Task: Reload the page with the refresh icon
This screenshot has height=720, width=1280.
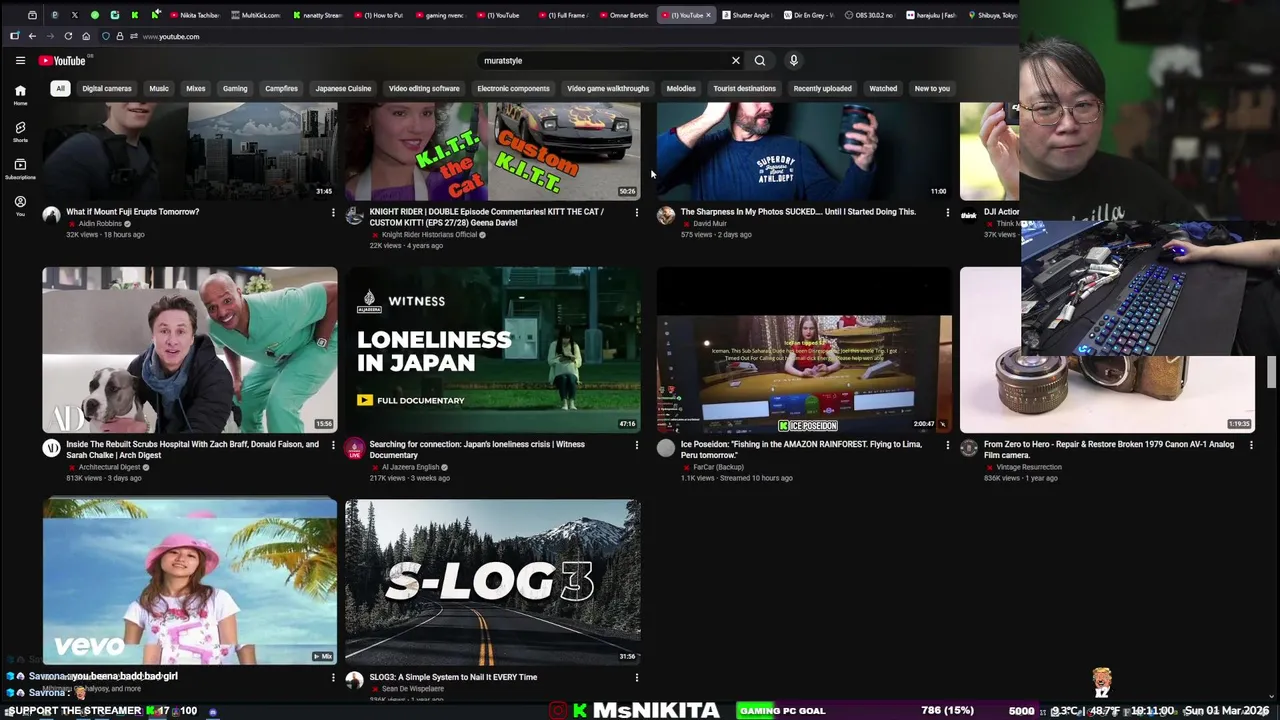Action: (68, 36)
